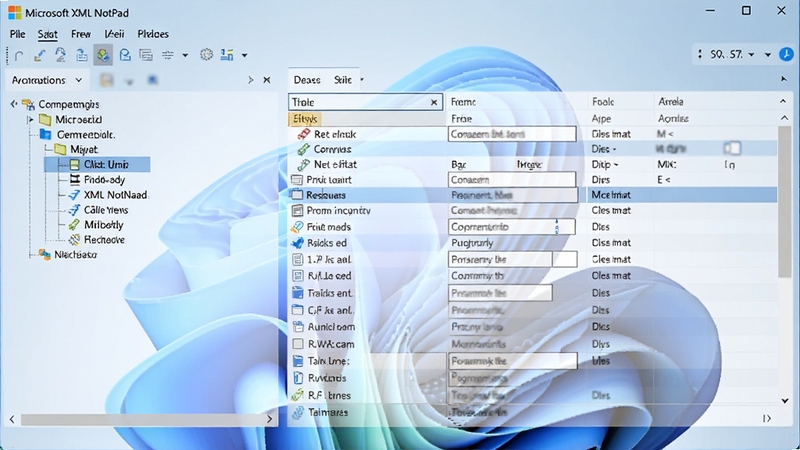Click the green icon beside R.F. Lmes
The image size is (800, 450).
tap(297, 395)
